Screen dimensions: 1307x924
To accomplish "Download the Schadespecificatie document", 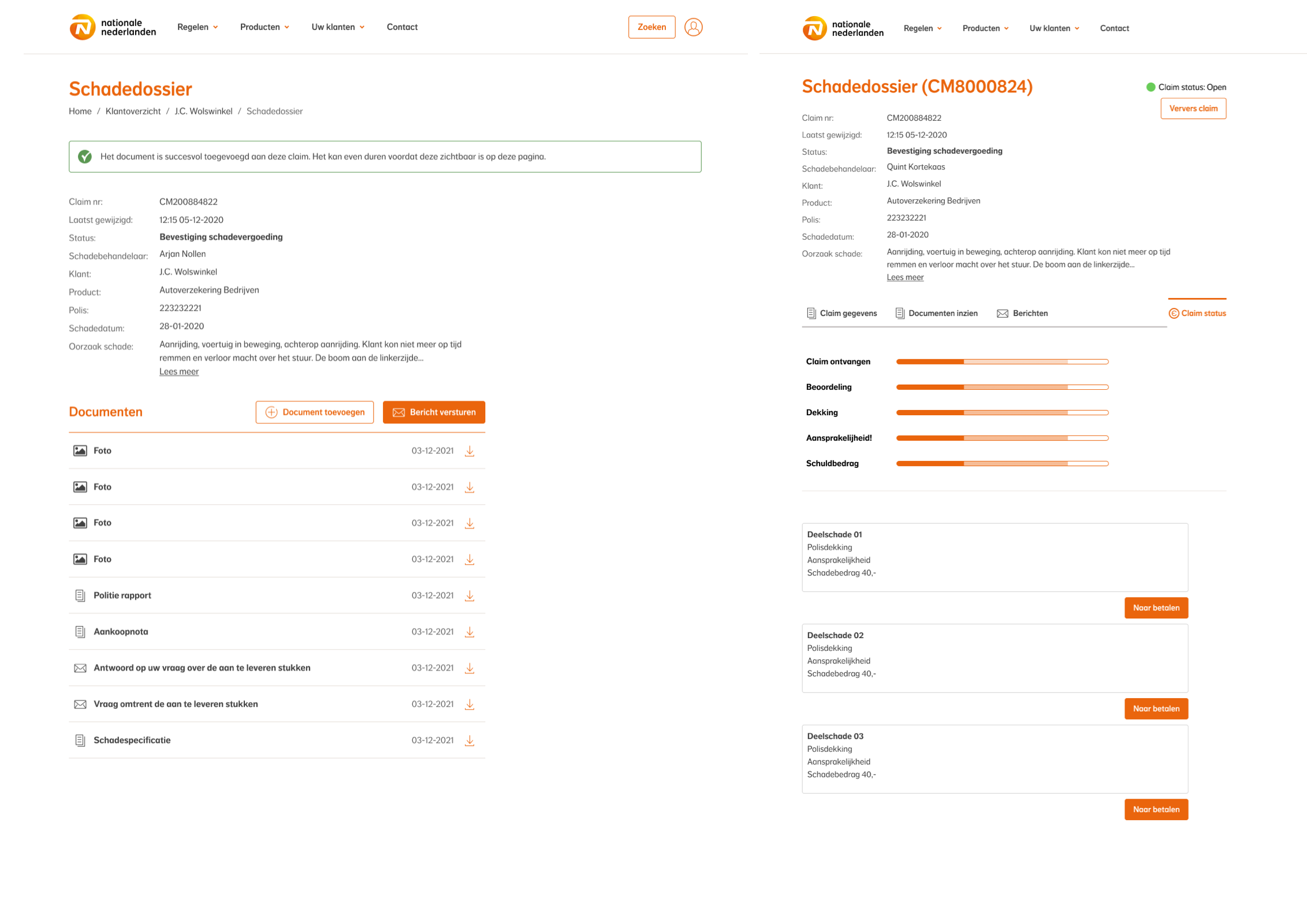I will click(470, 740).
